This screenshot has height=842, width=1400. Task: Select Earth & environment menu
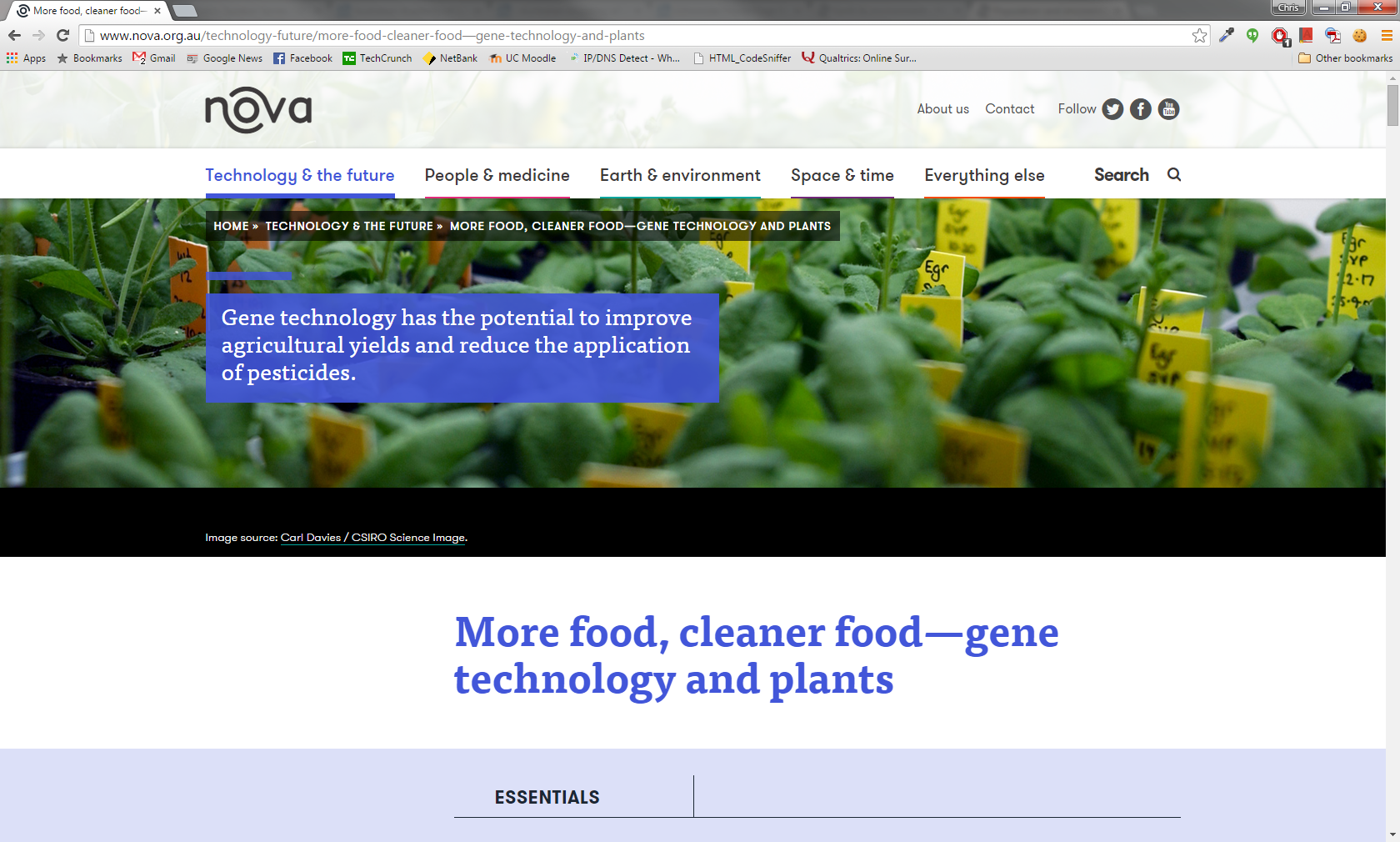click(680, 175)
